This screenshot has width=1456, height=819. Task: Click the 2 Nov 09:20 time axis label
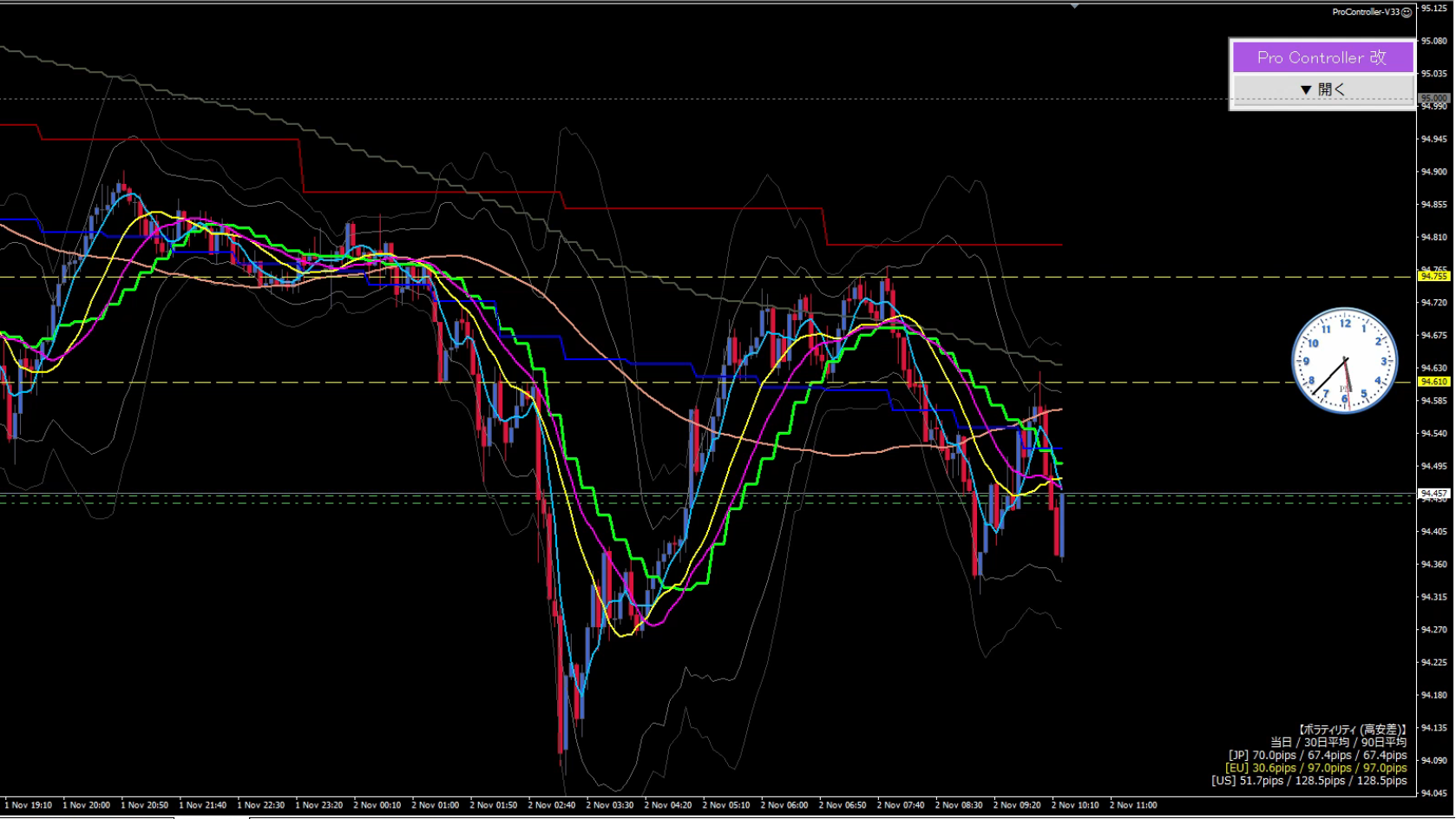pos(1016,805)
